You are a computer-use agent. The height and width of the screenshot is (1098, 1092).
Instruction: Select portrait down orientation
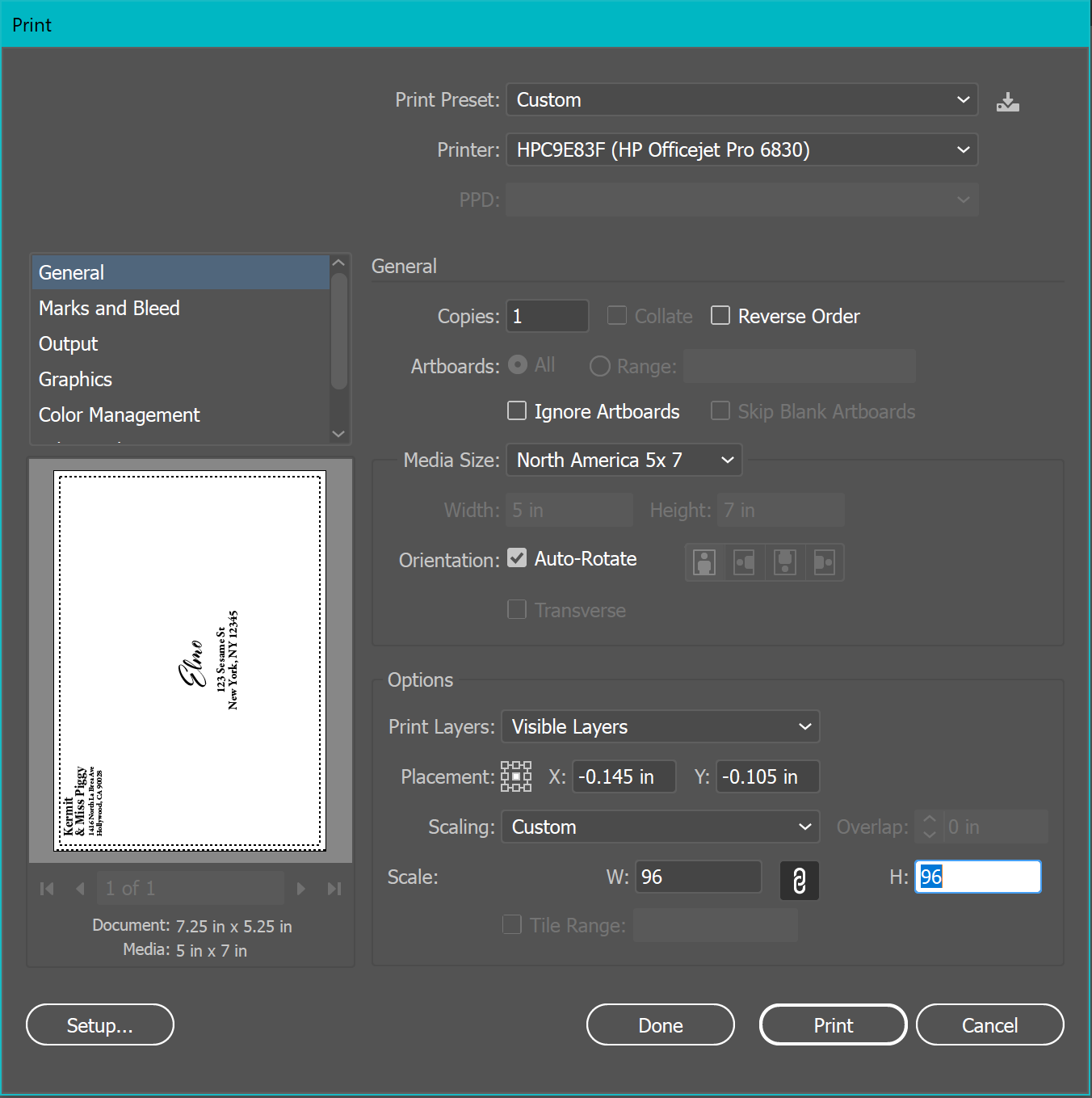[783, 562]
